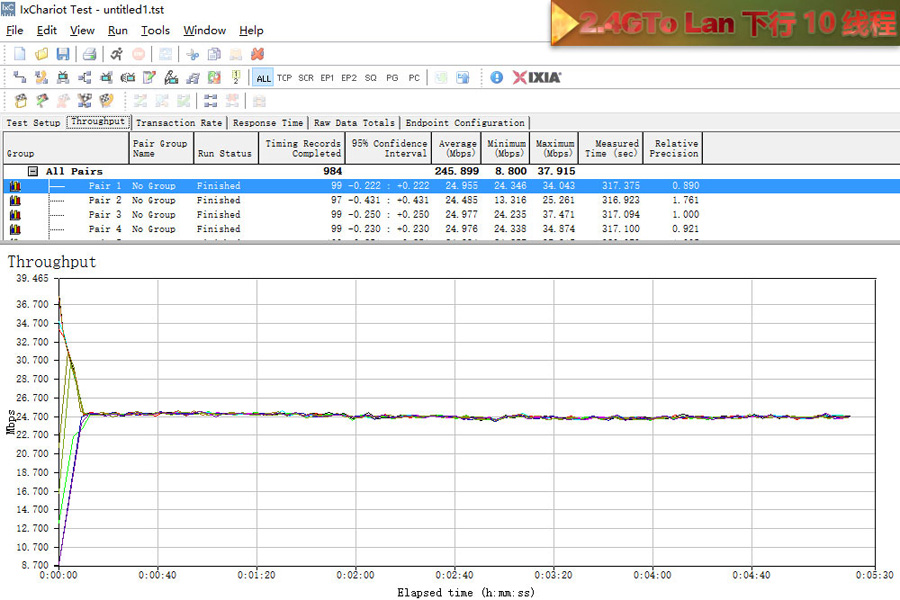
Task: Open the Run menu
Action: point(117,31)
